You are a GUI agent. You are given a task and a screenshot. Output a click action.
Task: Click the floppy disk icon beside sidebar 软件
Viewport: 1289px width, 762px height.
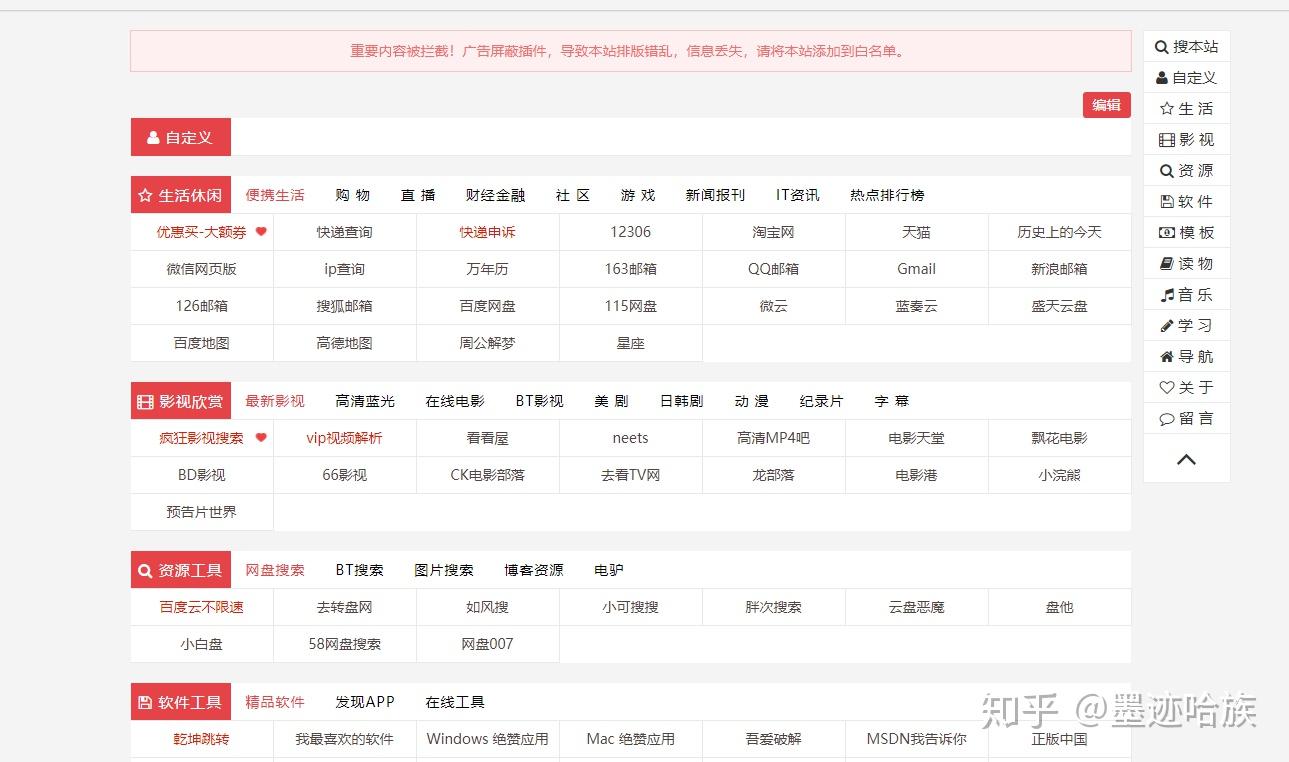tap(1166, 202)
